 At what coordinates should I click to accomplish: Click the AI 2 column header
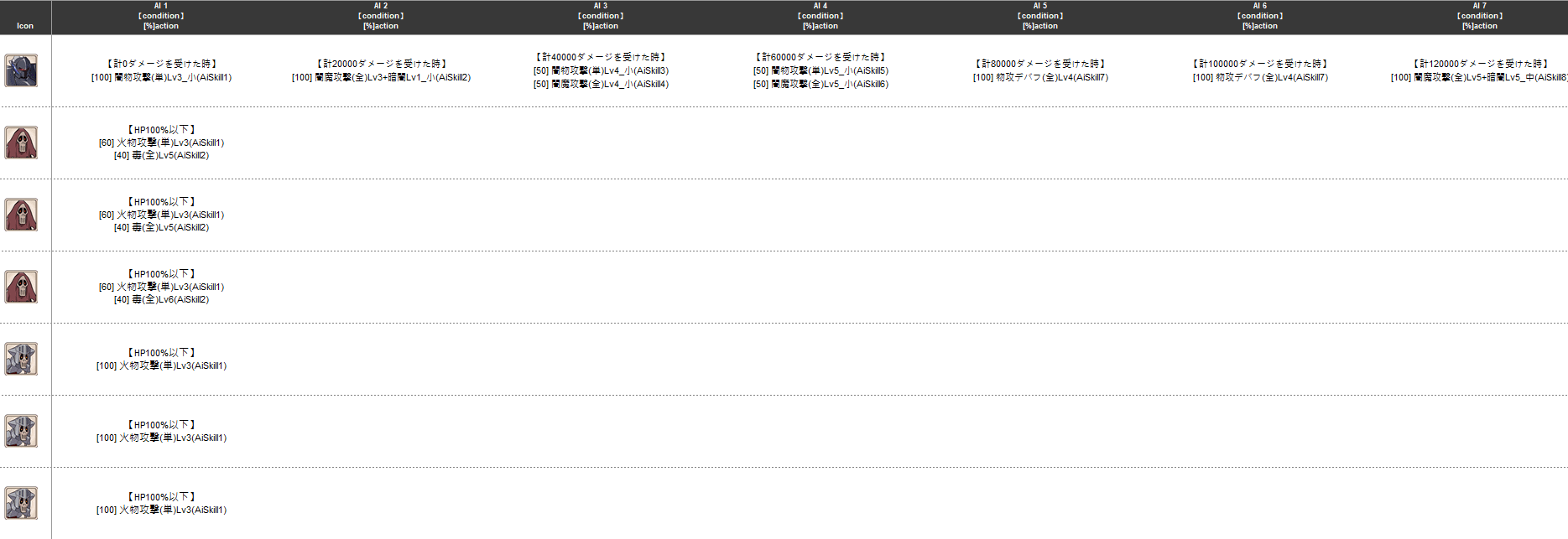pyautogui.click(x=380, y=16)
